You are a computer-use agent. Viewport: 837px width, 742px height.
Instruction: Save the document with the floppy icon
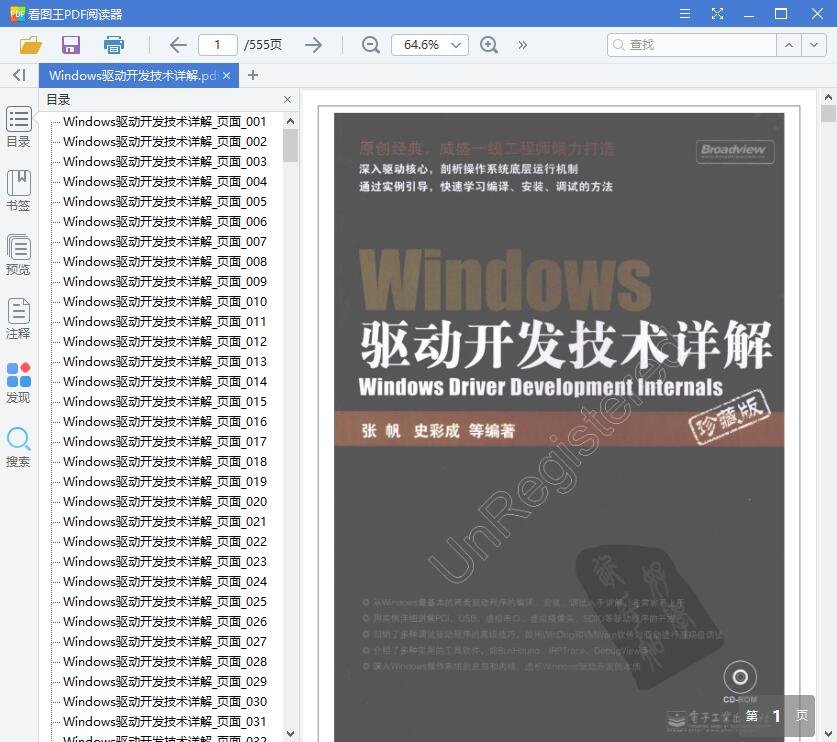(x=71, y=45)
